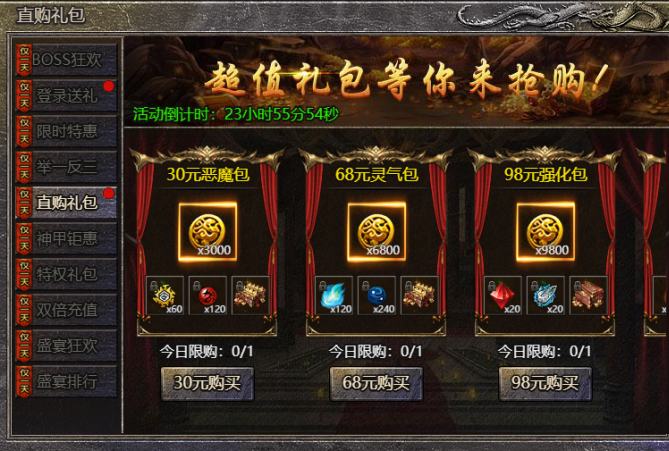Screen dimensions: 669x451
Task: Open the BOSS狂欢 tab
Action: click(66, 60)
